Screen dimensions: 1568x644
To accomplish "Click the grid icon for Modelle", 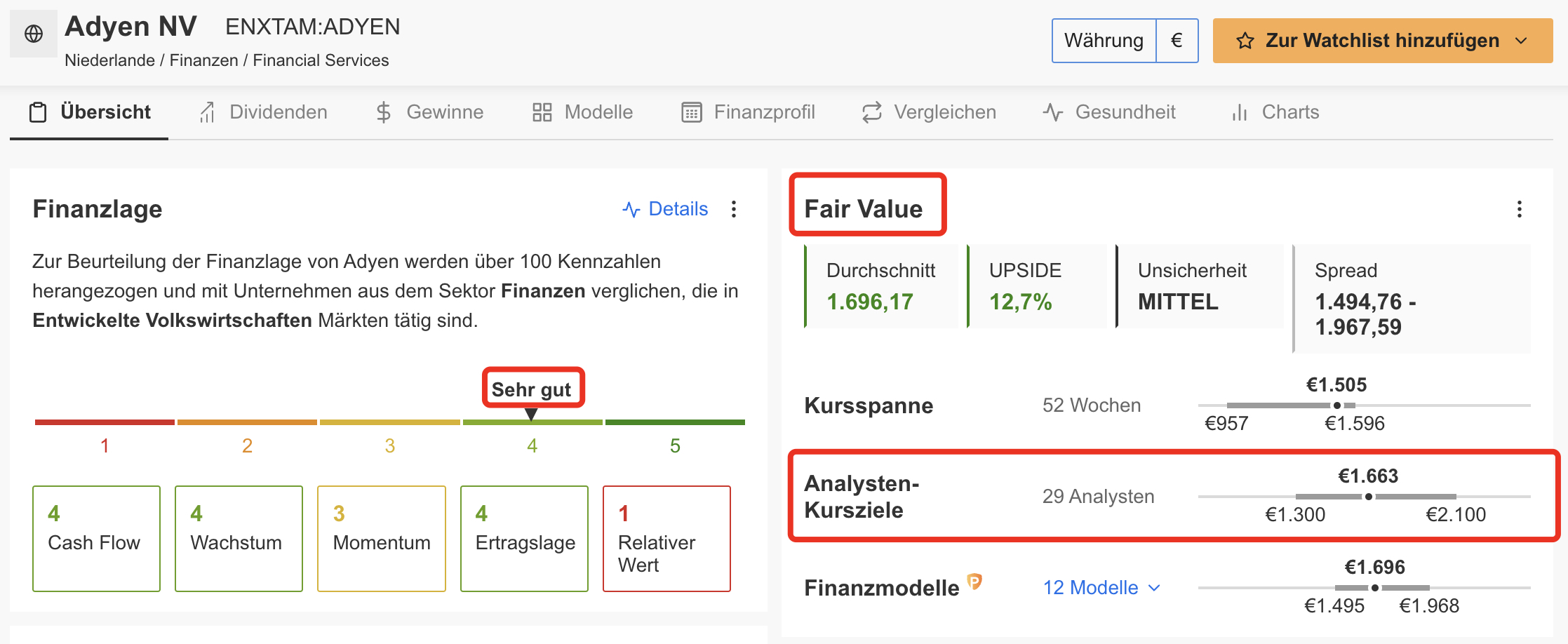I will (542, 112).
